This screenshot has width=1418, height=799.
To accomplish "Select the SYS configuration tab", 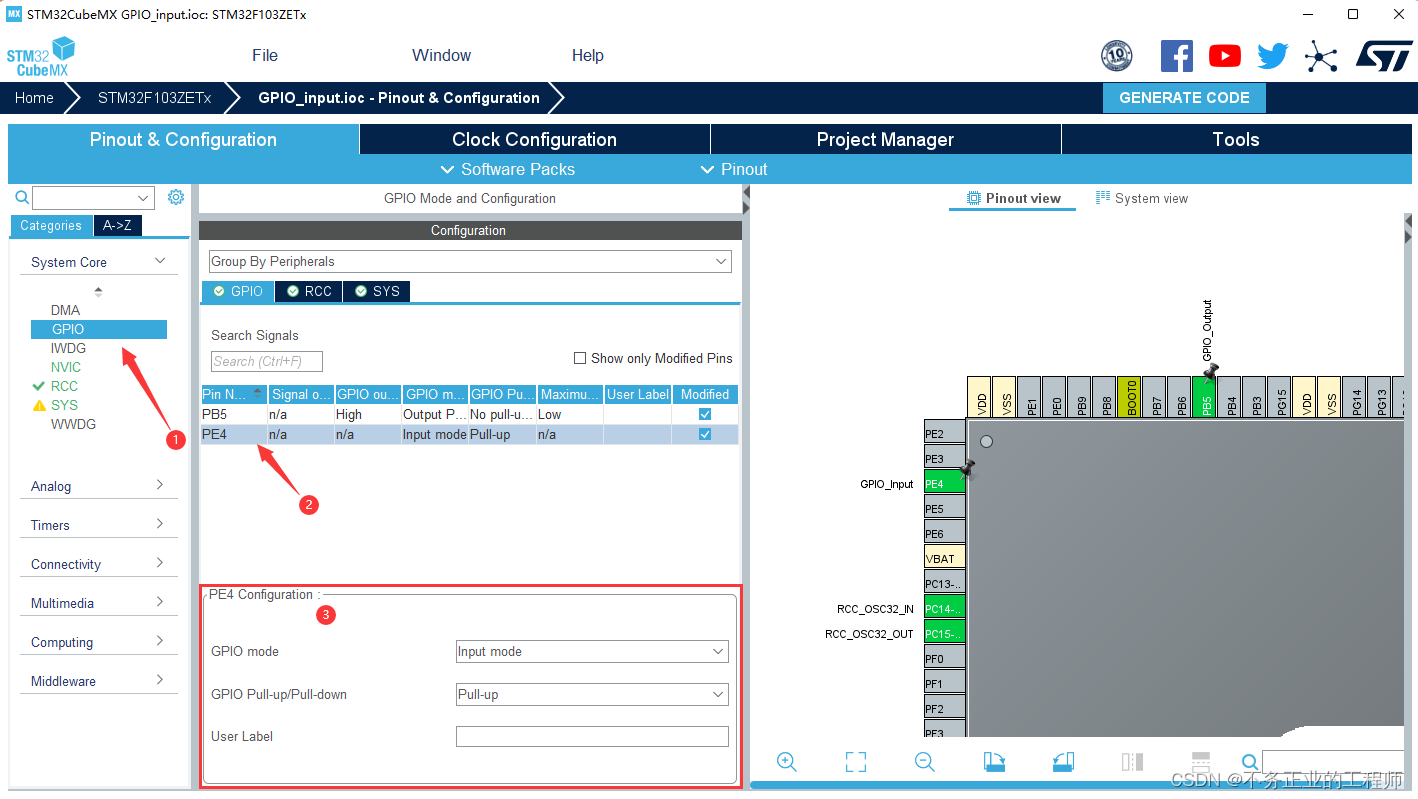I will (377, 291).
